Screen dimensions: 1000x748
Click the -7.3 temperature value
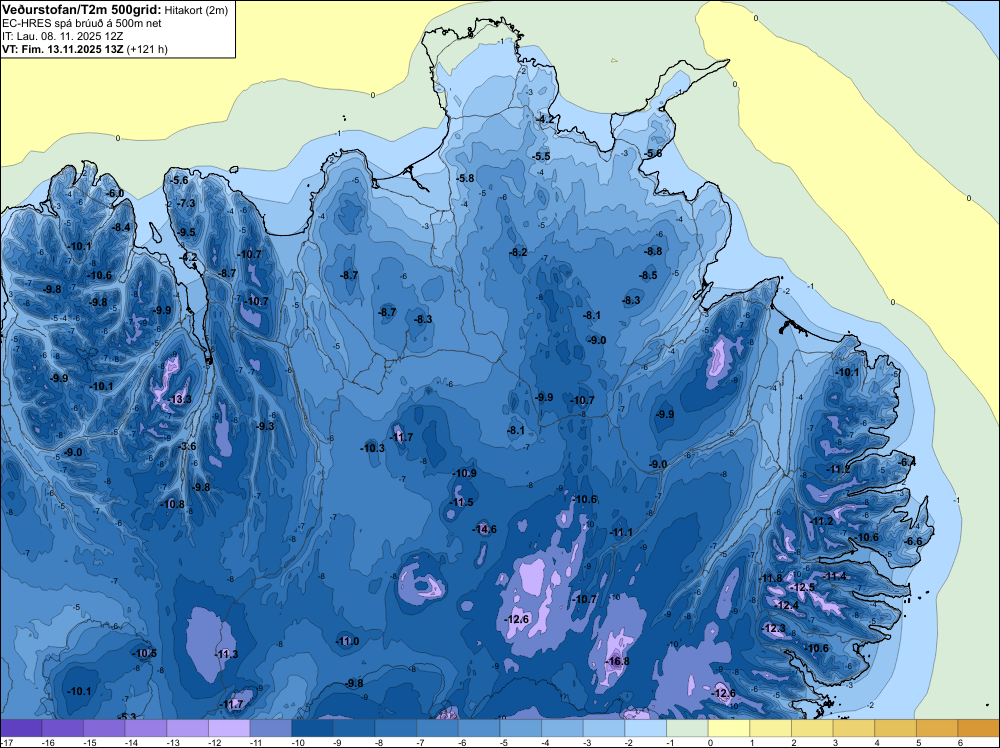(186, 203)
